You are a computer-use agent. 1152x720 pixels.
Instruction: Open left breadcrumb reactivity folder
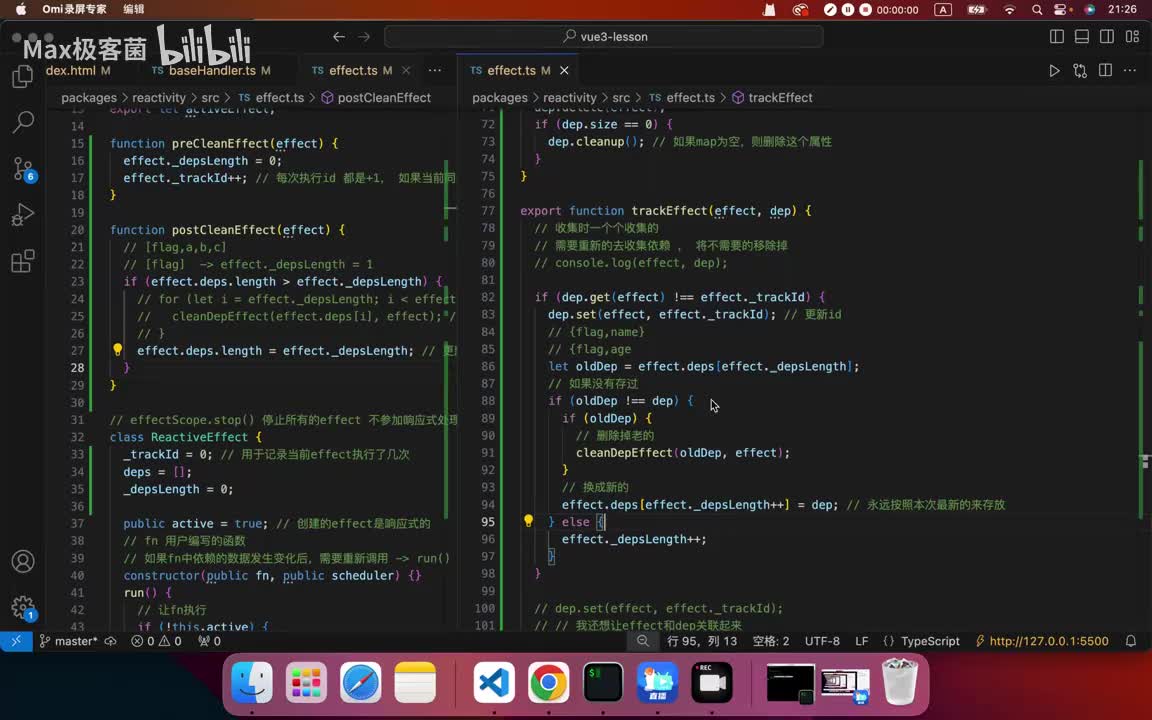point(159,98)
